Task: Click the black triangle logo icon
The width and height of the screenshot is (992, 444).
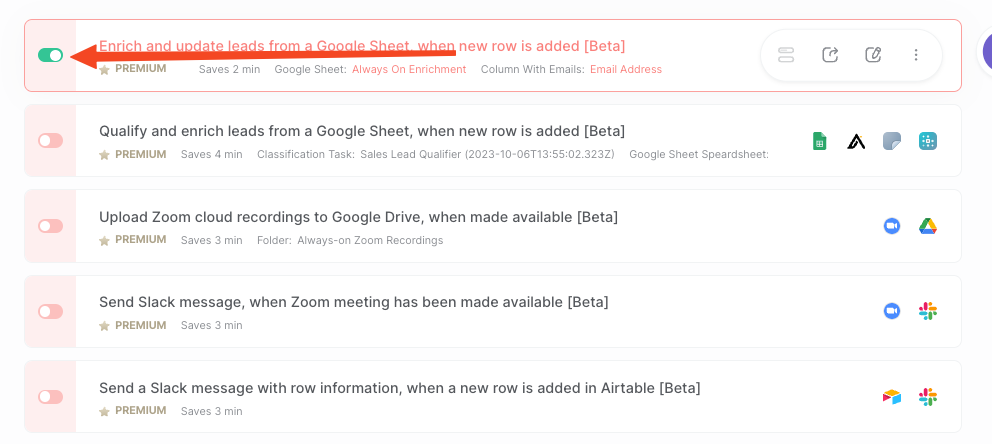Action: click(856, 141)
